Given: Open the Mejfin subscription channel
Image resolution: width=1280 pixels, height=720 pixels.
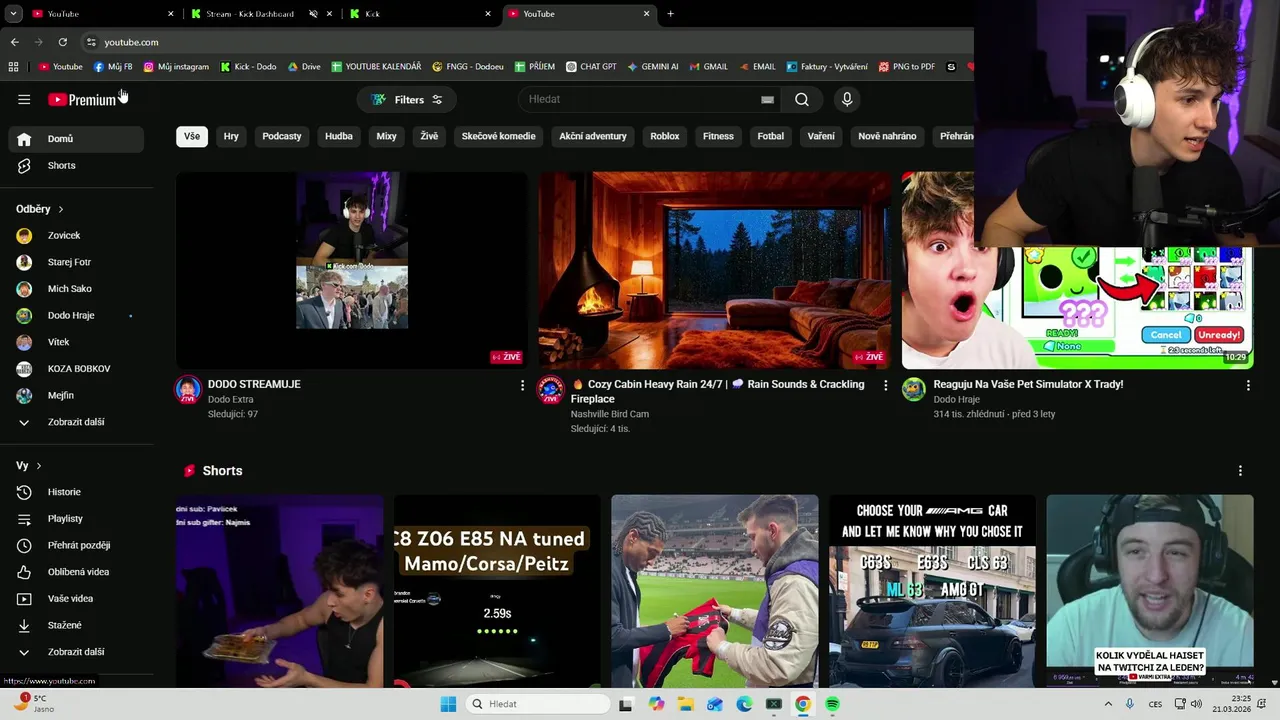Looking at the screenshot, I should (x=76, y=396).
